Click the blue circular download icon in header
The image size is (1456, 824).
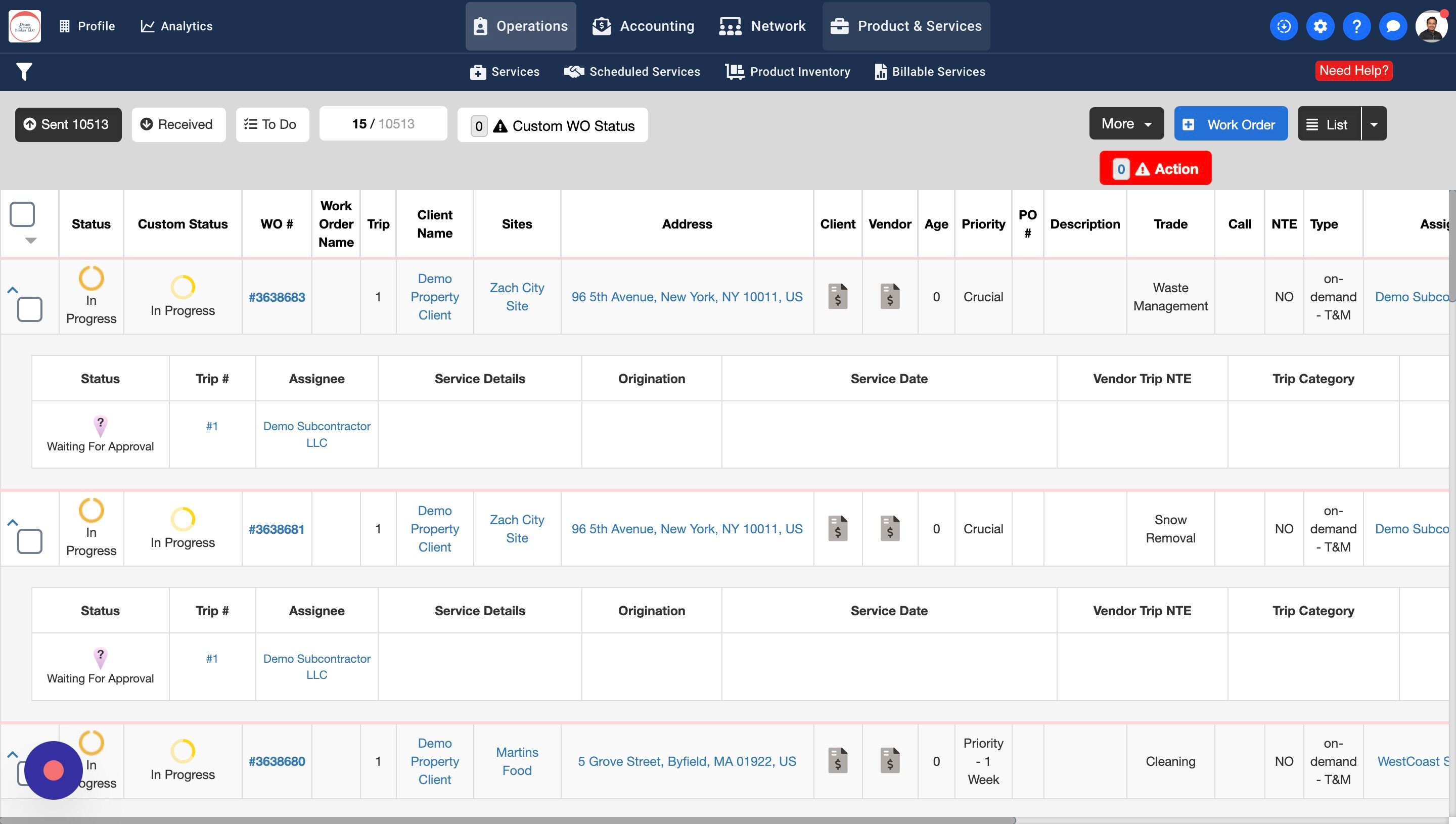coord(1284,26)
